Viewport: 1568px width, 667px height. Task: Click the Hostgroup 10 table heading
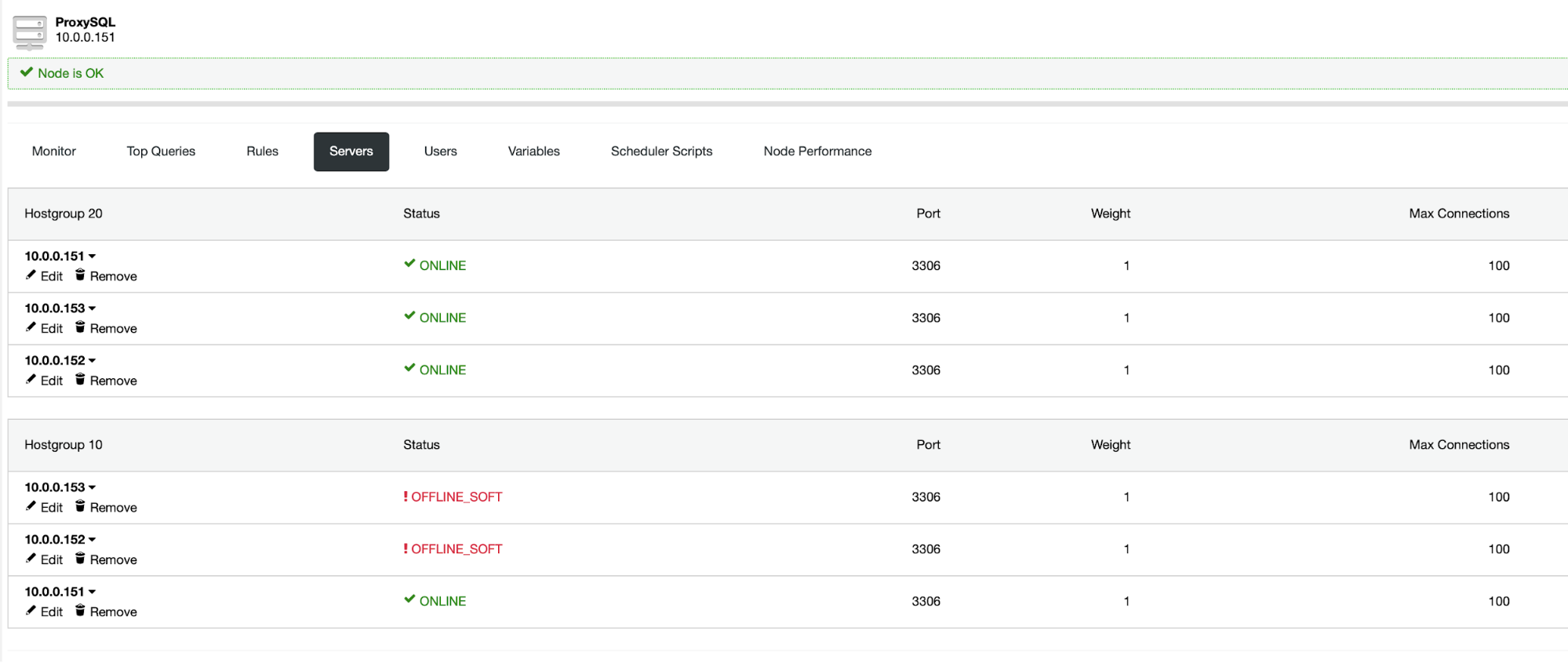64,445
